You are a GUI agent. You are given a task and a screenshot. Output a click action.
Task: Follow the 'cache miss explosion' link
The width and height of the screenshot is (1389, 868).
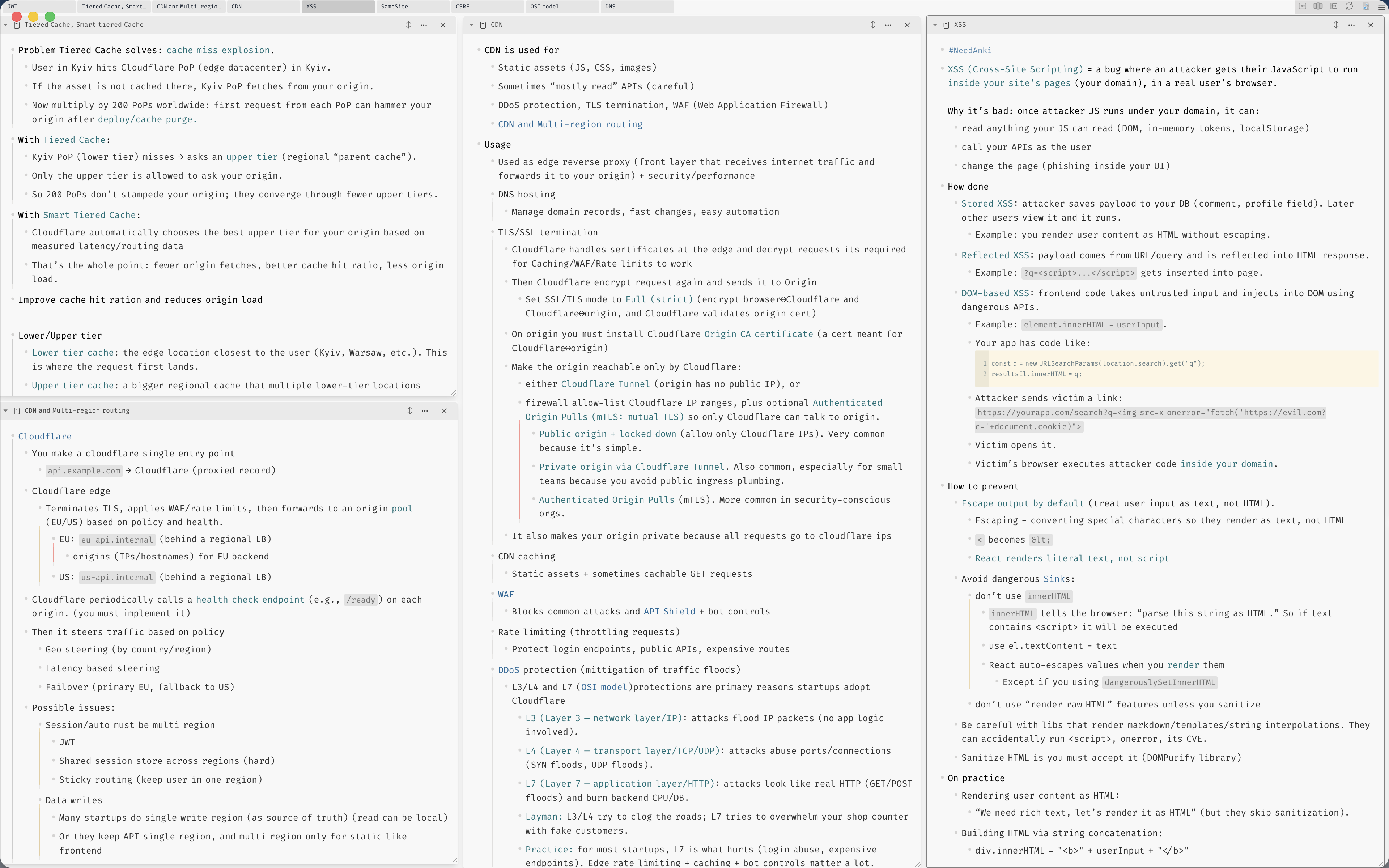[218, 51]
